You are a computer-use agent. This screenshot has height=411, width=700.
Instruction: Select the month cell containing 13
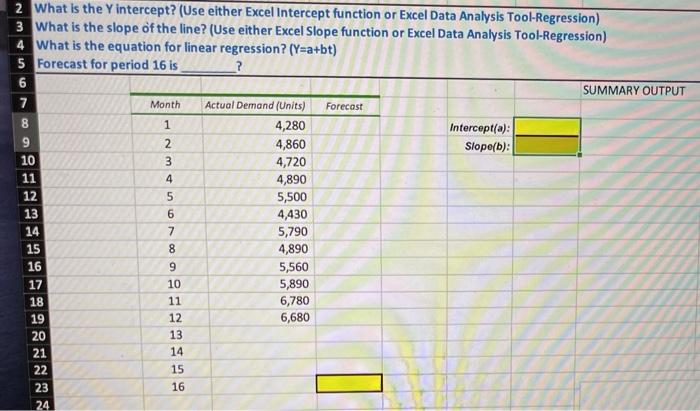[x=175, y=335]
